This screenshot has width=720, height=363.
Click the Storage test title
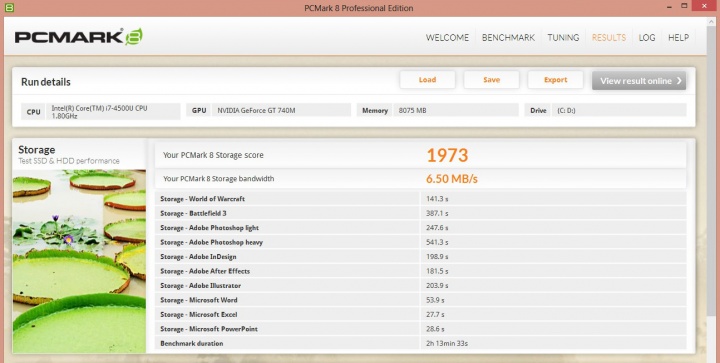point(36,150)
